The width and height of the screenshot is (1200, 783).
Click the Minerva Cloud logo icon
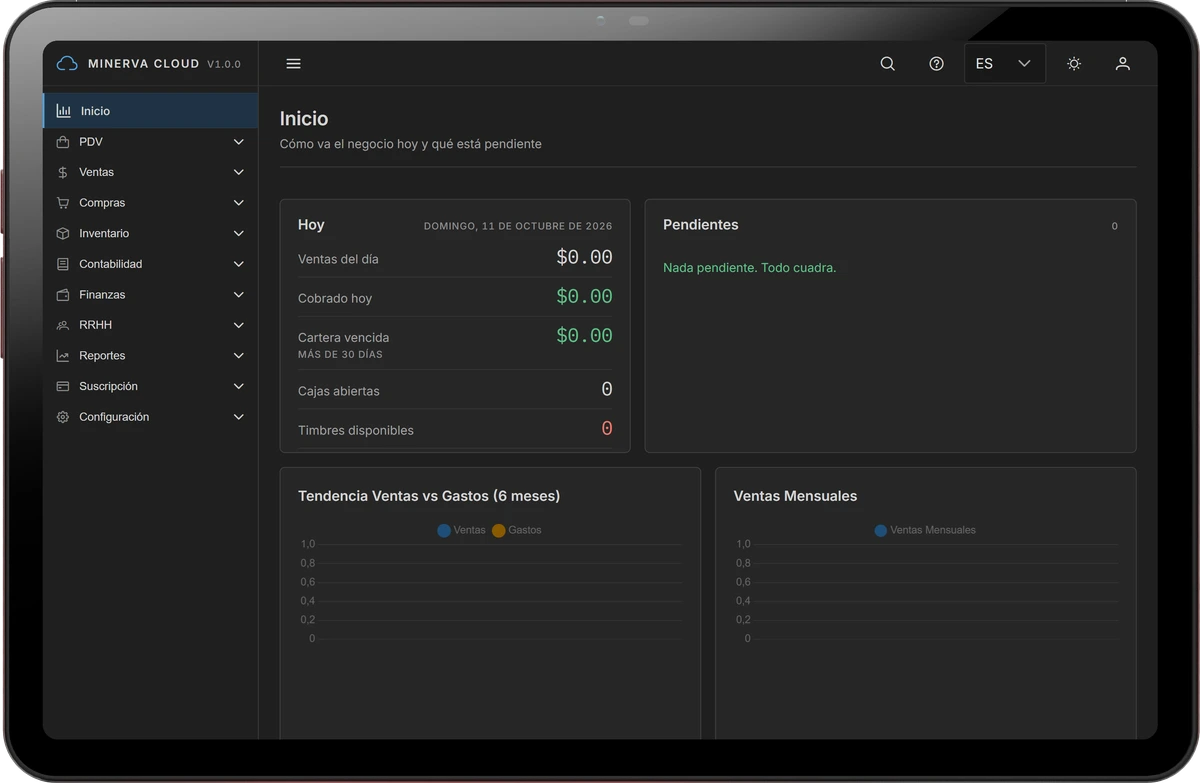67,63
